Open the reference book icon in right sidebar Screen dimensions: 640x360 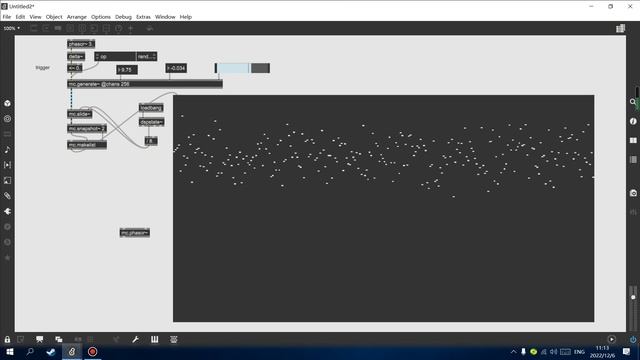click(x=633, y=140)
